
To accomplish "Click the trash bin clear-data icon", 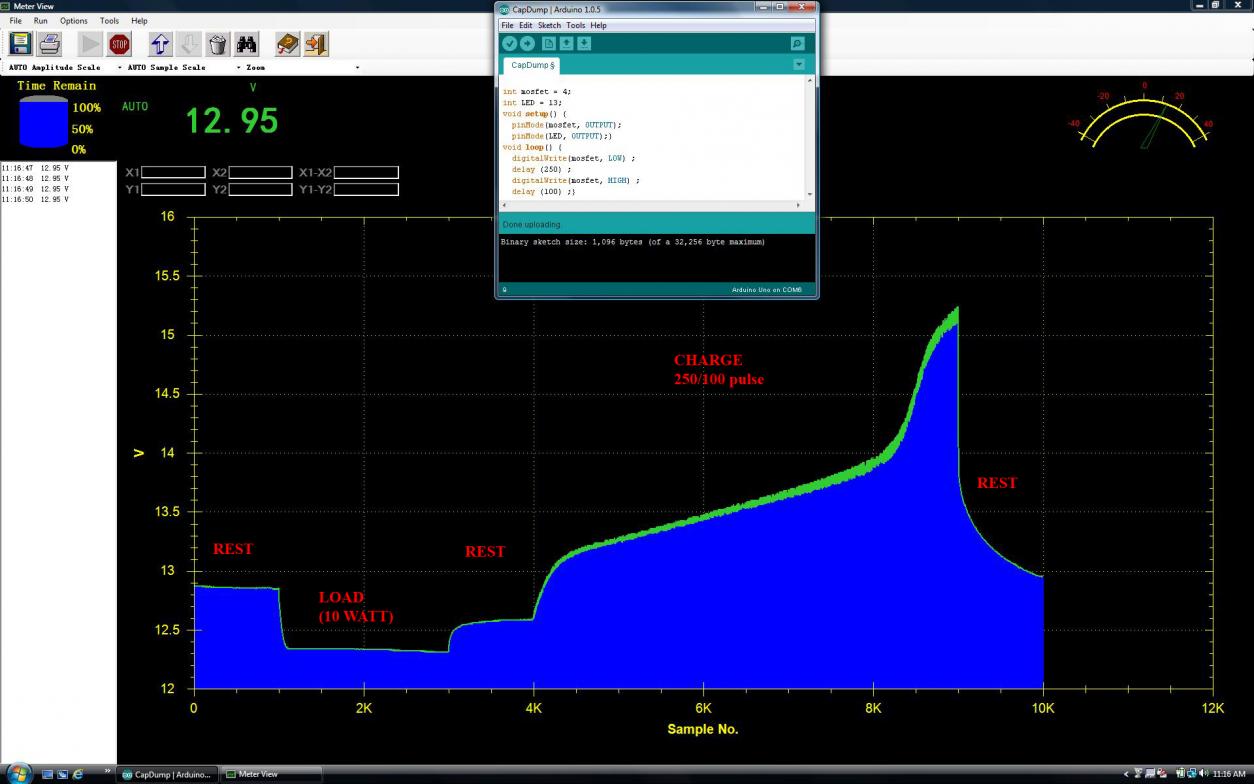I will point(218,44).
